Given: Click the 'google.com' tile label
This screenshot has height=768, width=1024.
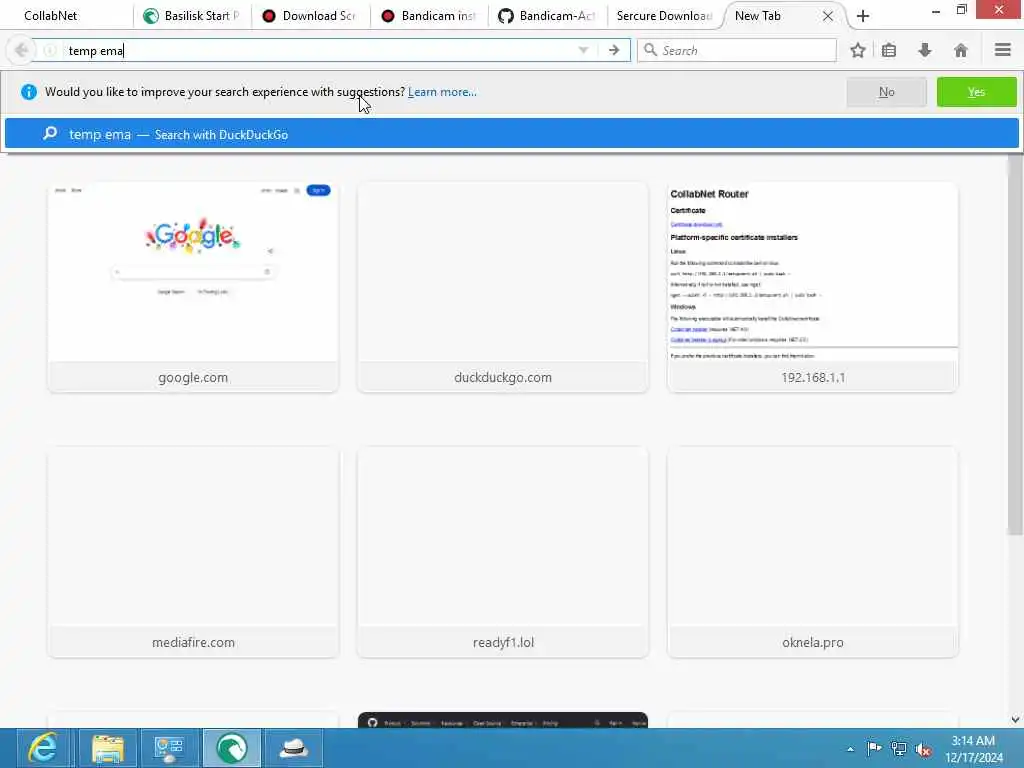Looking at the screenshot, I should pos(193,377).
